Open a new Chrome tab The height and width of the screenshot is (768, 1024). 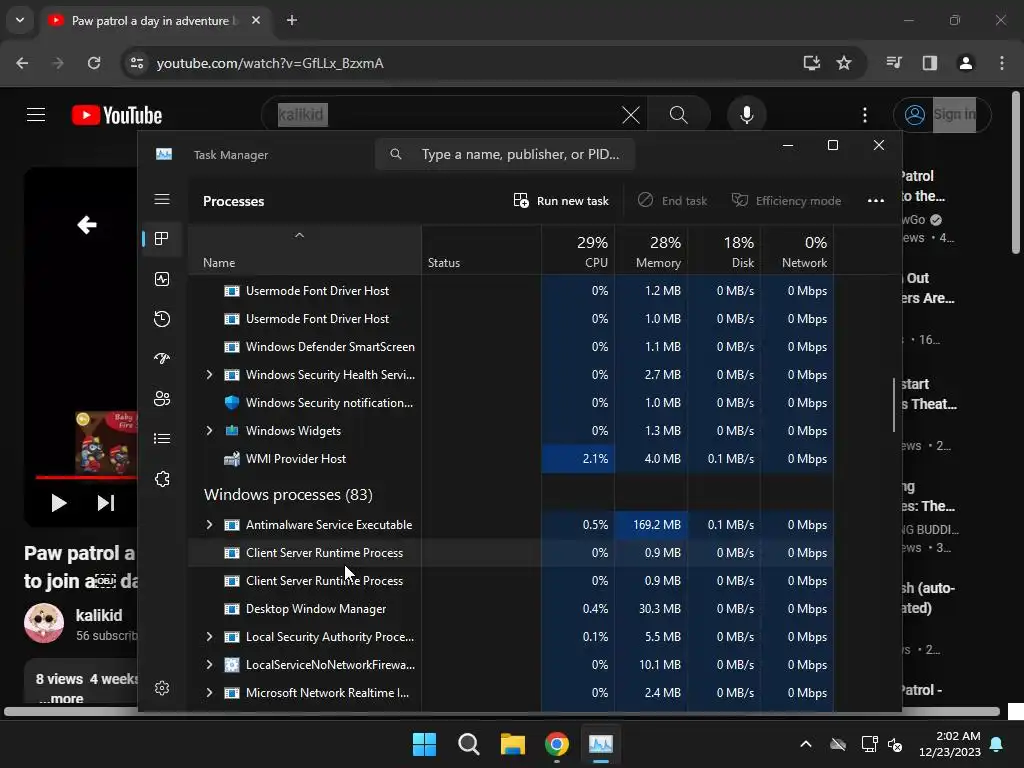pyautogui.click(x=292, y=20)
